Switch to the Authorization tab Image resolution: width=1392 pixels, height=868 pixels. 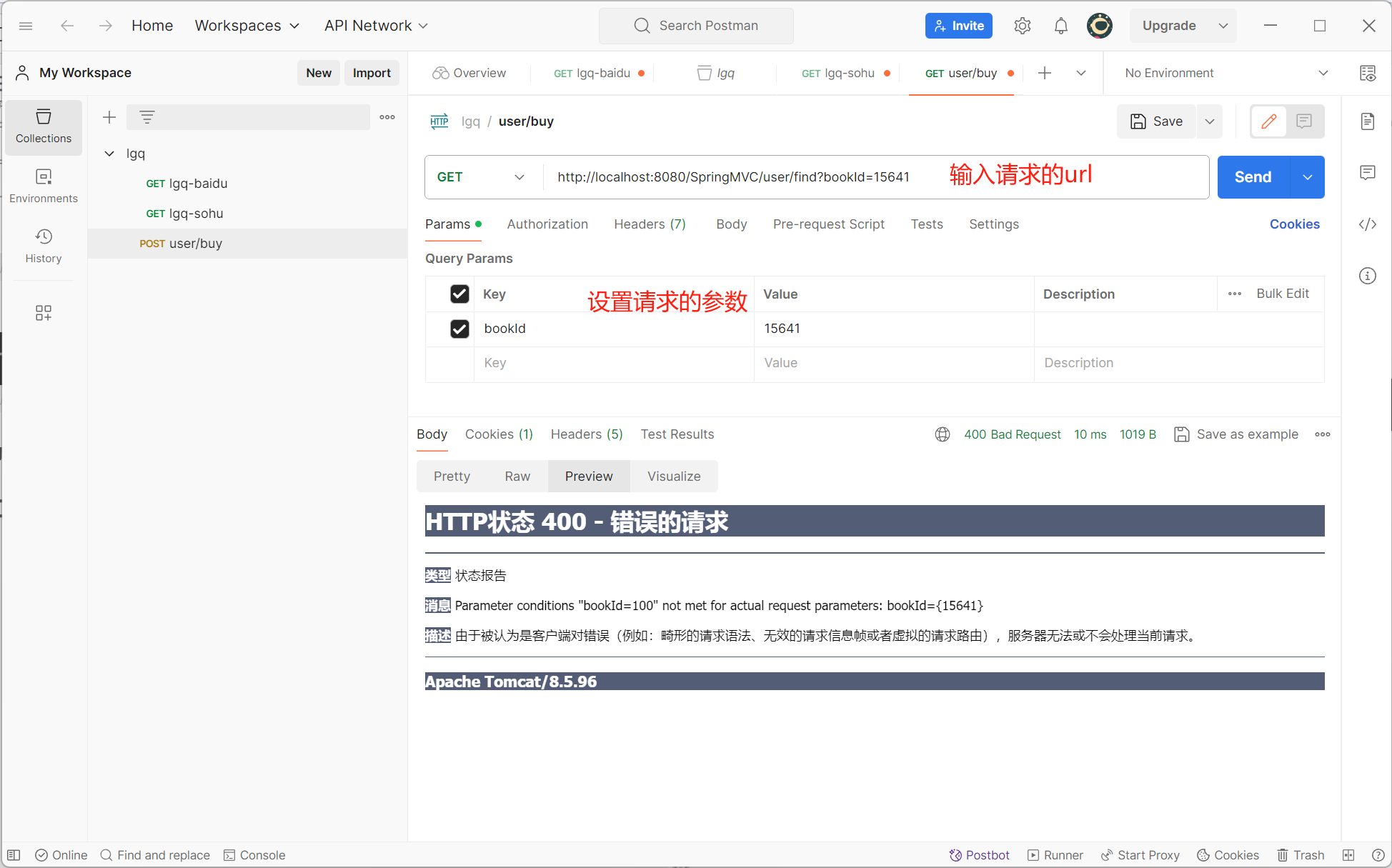pos(547,224)
